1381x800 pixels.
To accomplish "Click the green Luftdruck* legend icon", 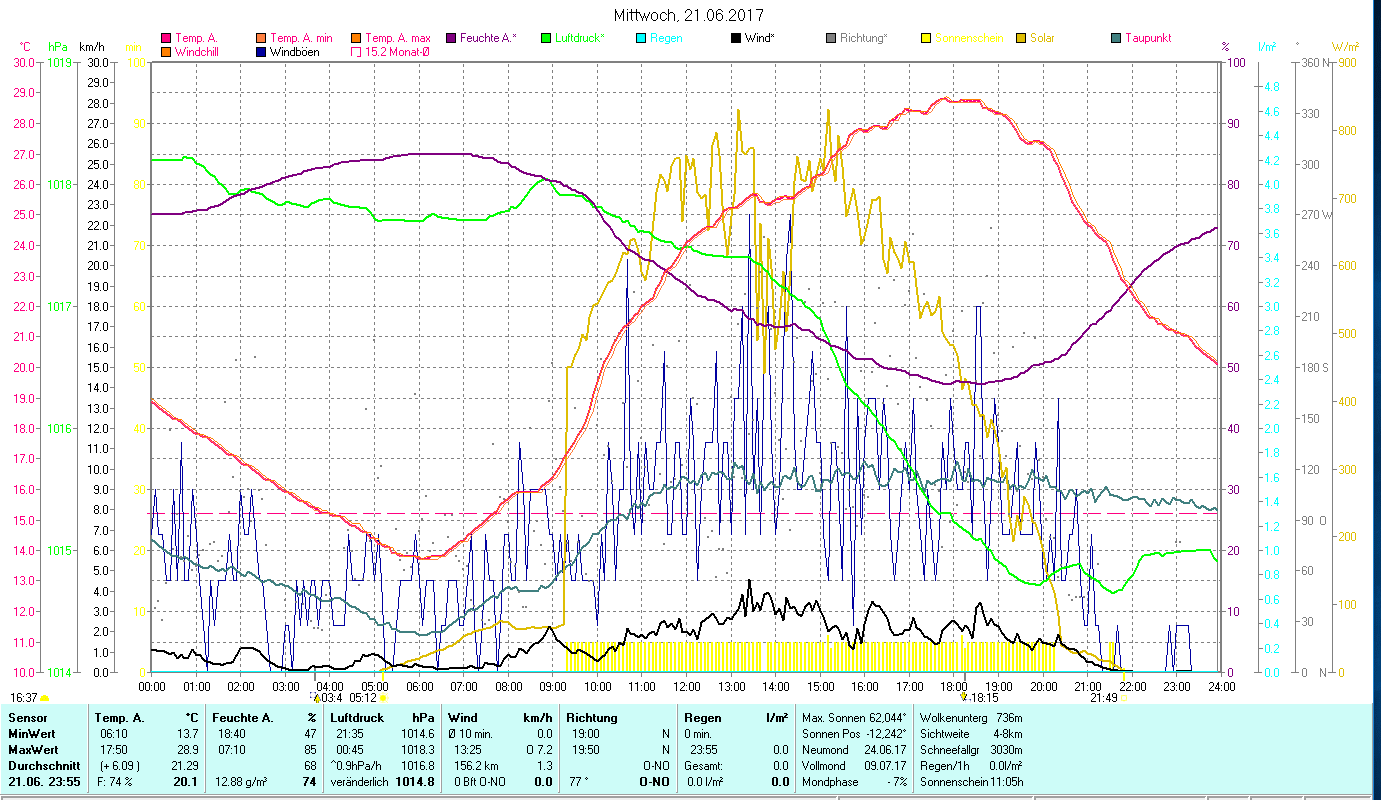I will tap(546, 38).
